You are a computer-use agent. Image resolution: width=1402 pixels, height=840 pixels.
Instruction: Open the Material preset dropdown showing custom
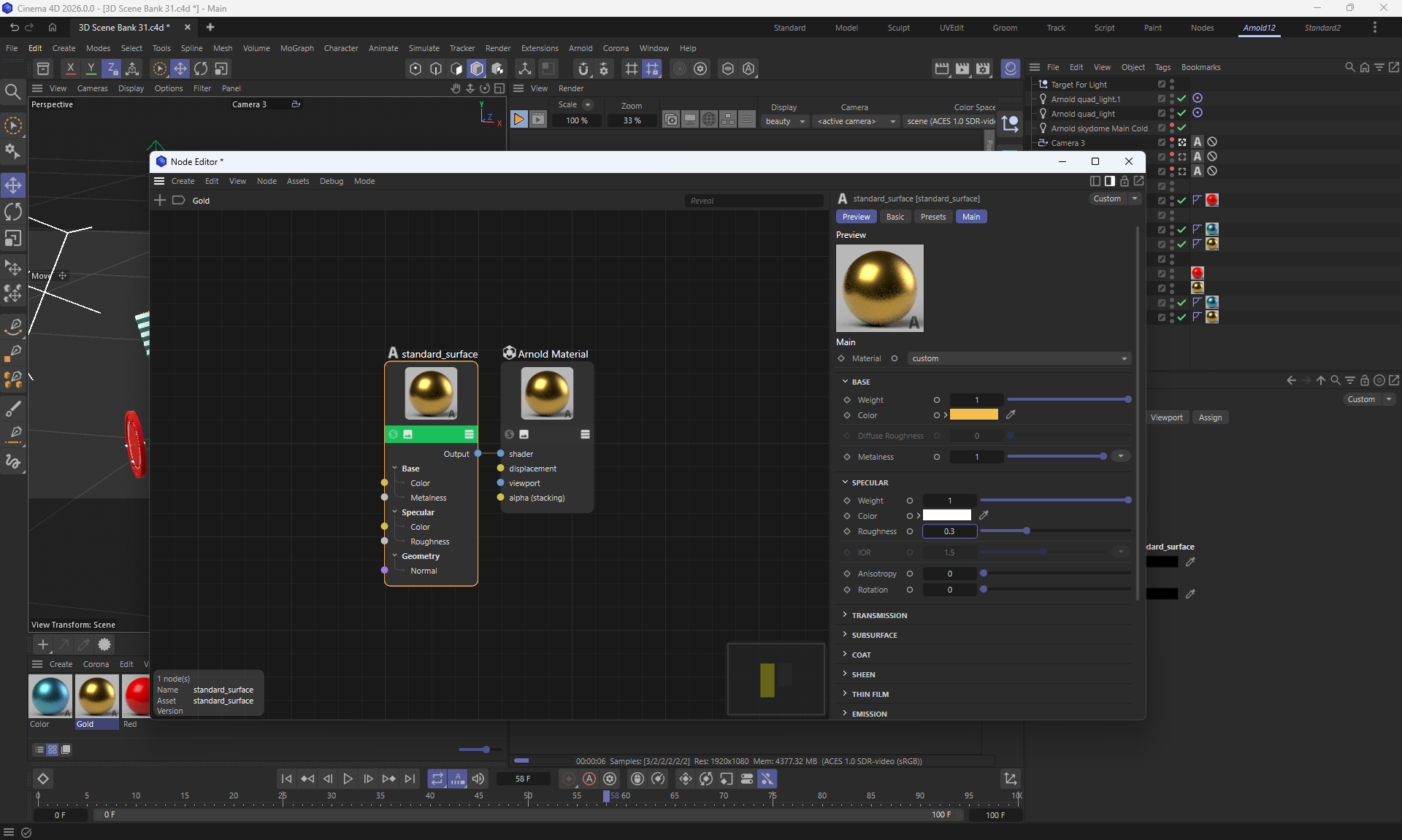click(x=1019, y=358)
